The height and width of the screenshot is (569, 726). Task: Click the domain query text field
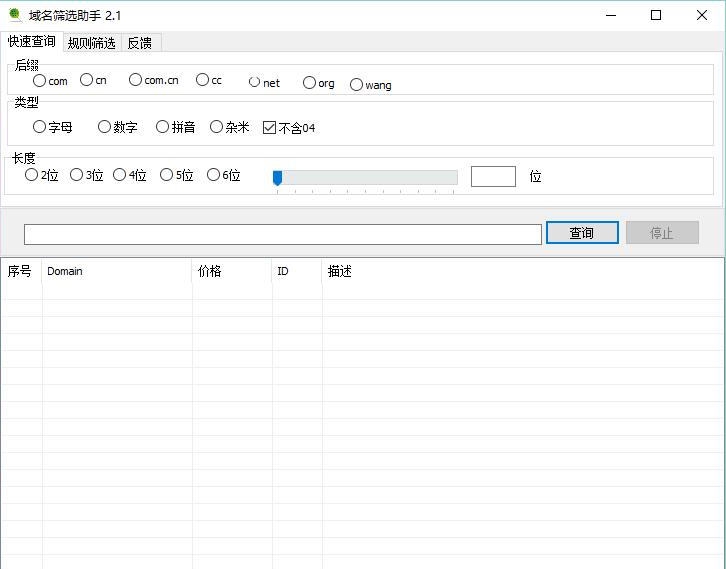point(283,234)
